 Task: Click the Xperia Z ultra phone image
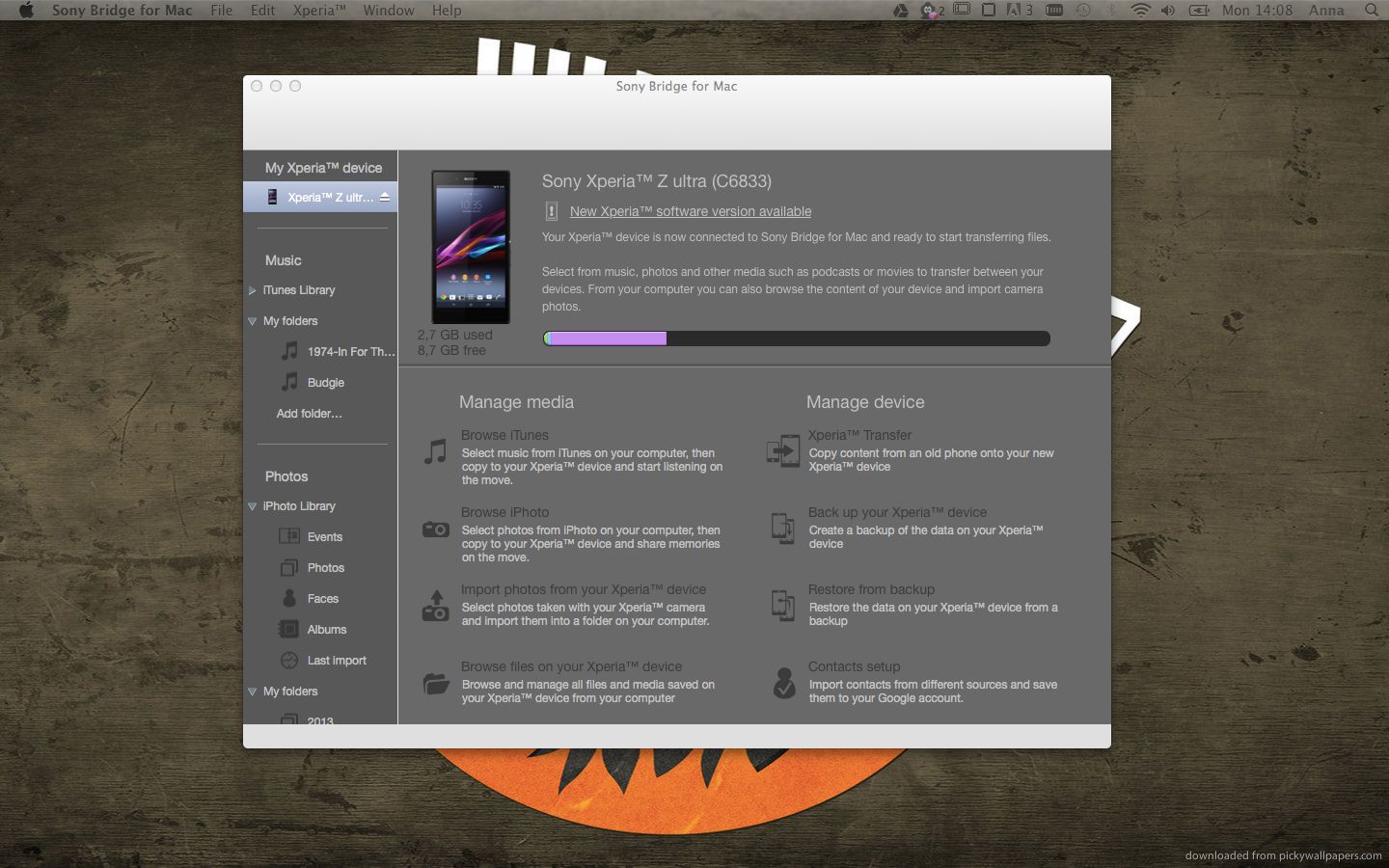471,247
